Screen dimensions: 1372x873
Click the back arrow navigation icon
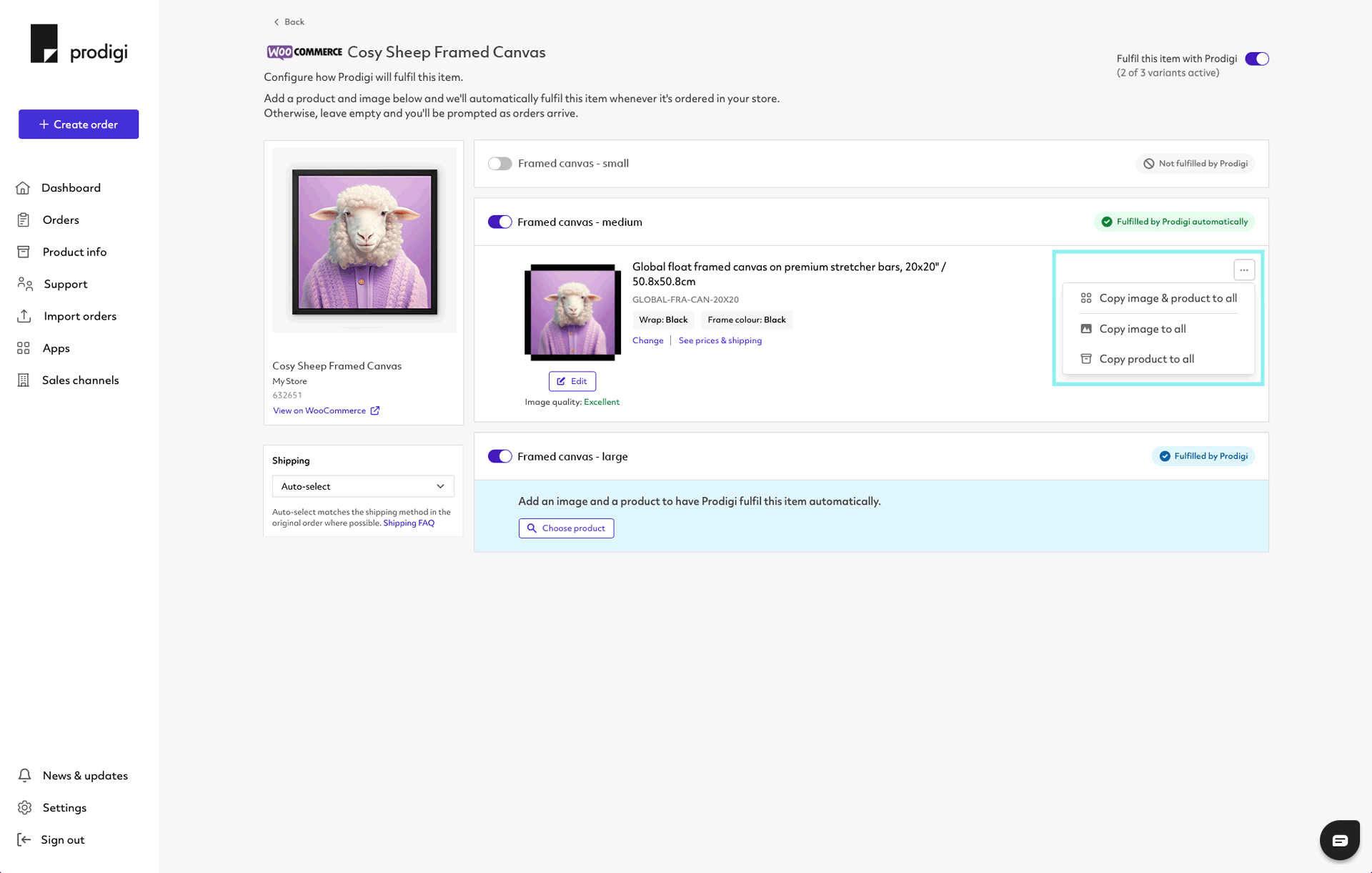[275, 21]
